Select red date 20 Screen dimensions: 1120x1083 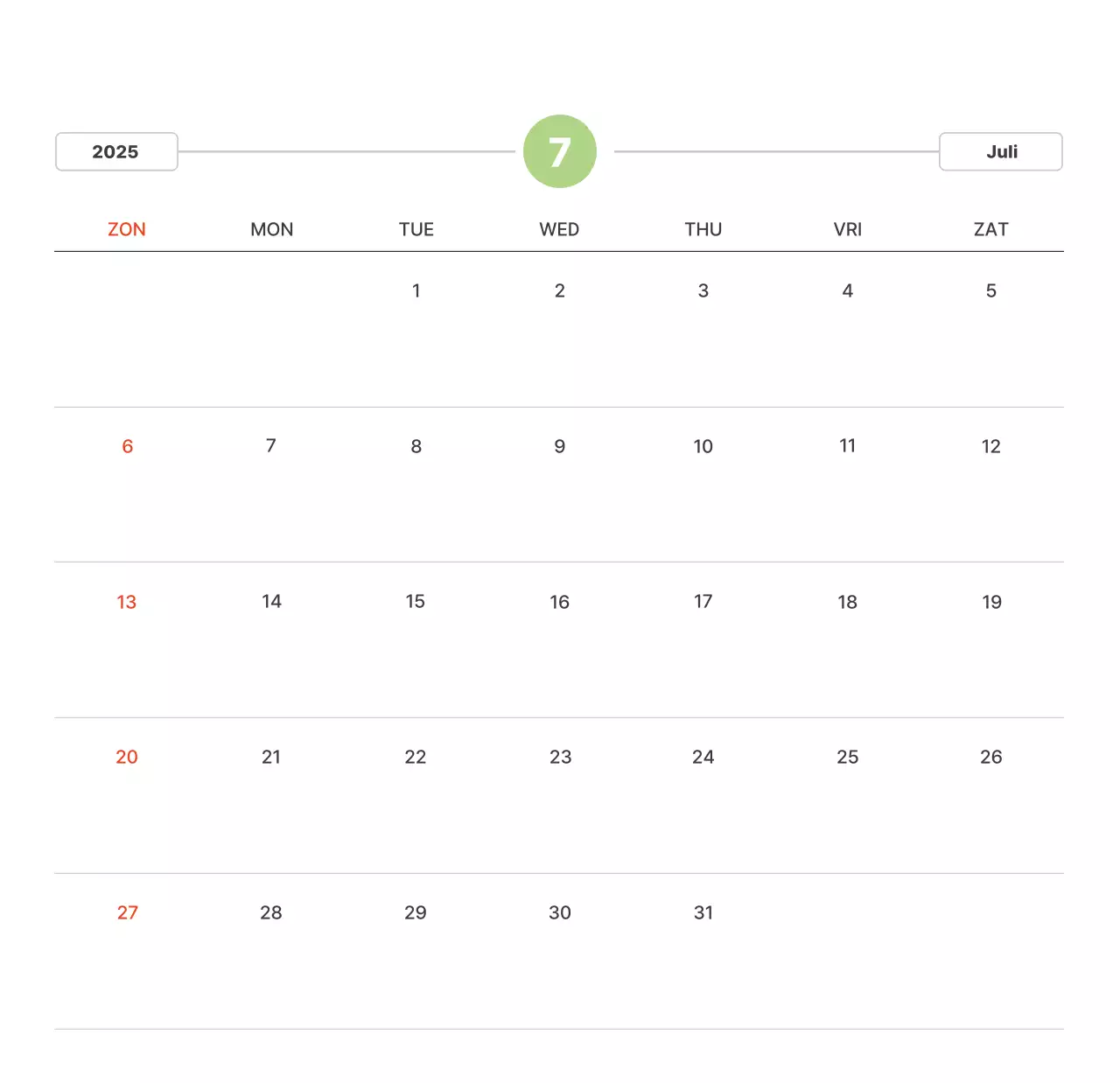click(127, 757)
